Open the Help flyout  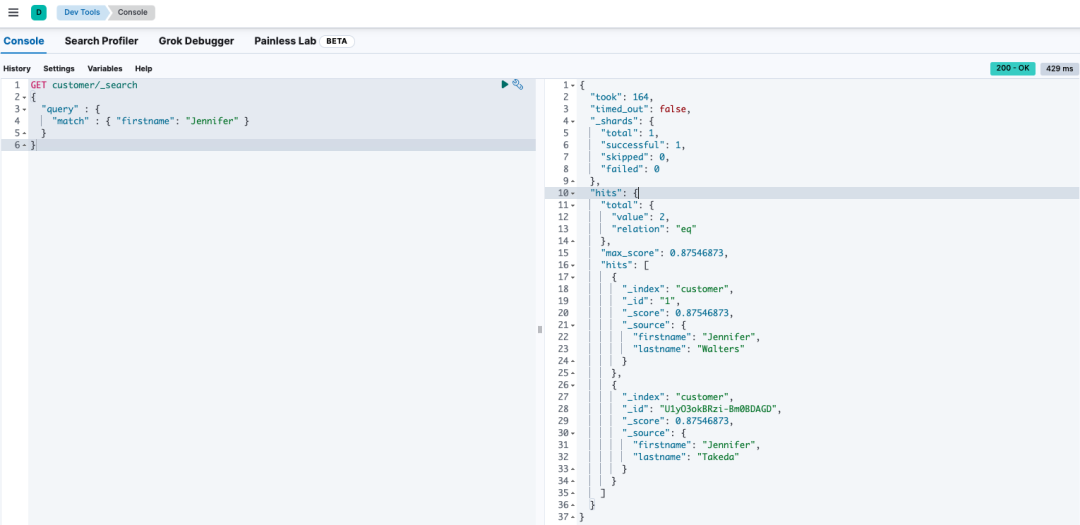(x=144, y=69)
